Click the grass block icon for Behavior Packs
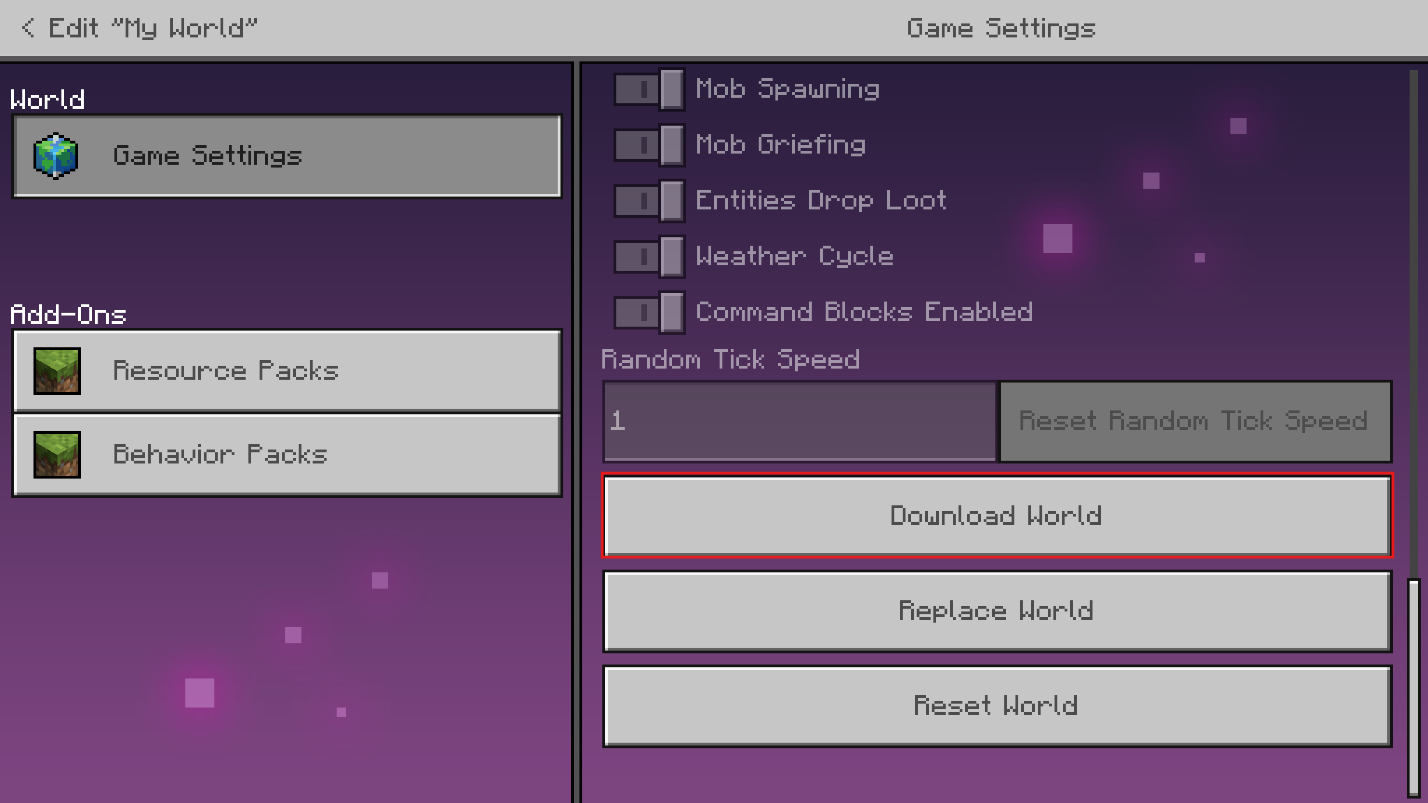 pyautogui.click(x=57, y=455)
